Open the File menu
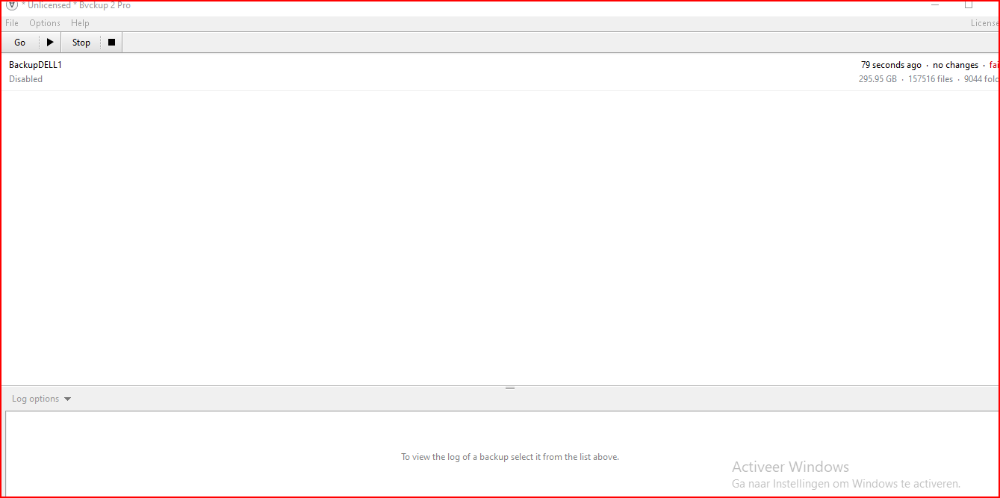Image resolution: width=1000 pixels, height=498 pixels. click(12, 23)
